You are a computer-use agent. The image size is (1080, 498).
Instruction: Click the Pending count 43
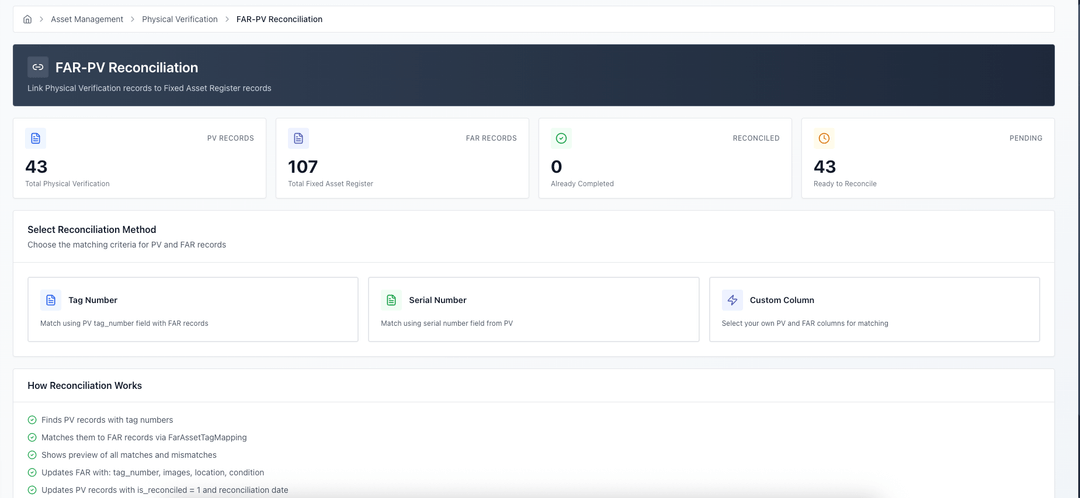tap(824, 167)
